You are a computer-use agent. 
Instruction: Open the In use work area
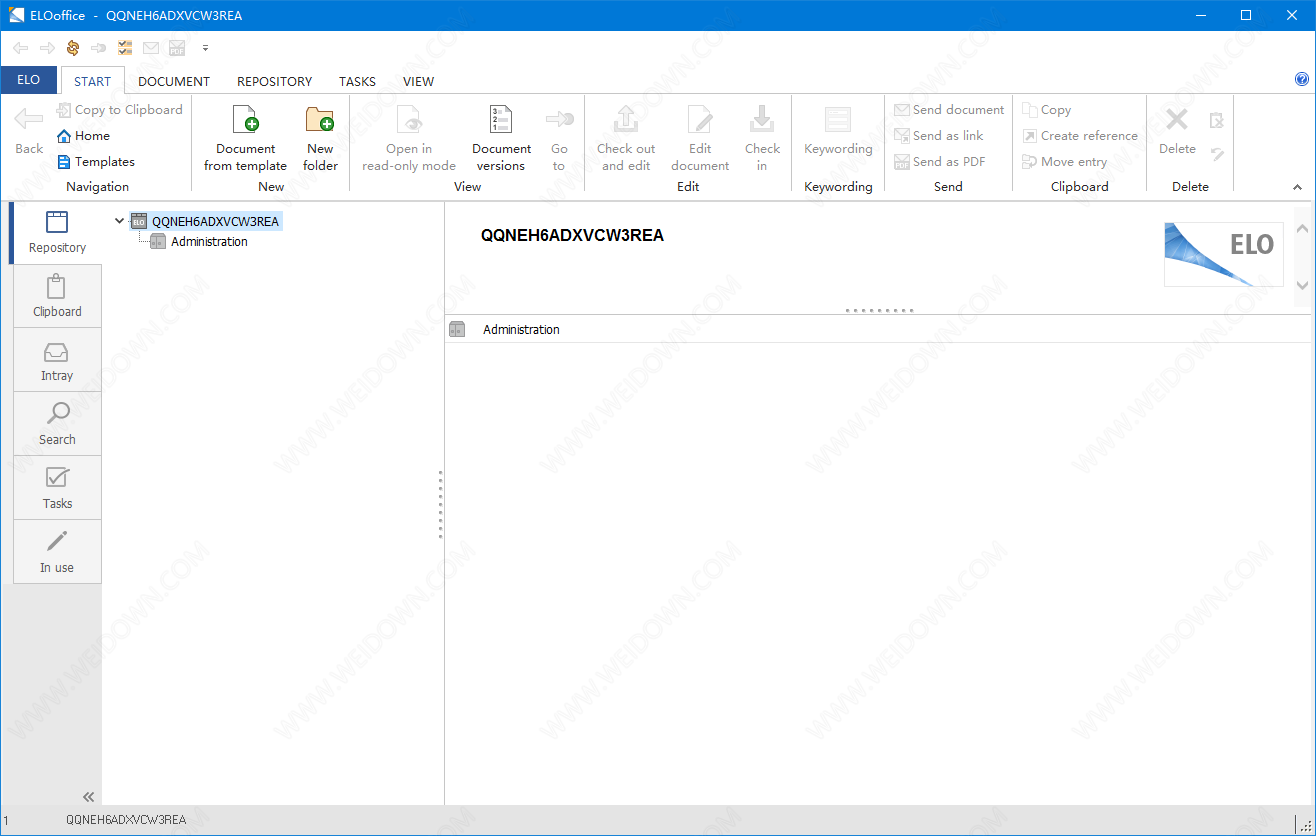(57, 553)
